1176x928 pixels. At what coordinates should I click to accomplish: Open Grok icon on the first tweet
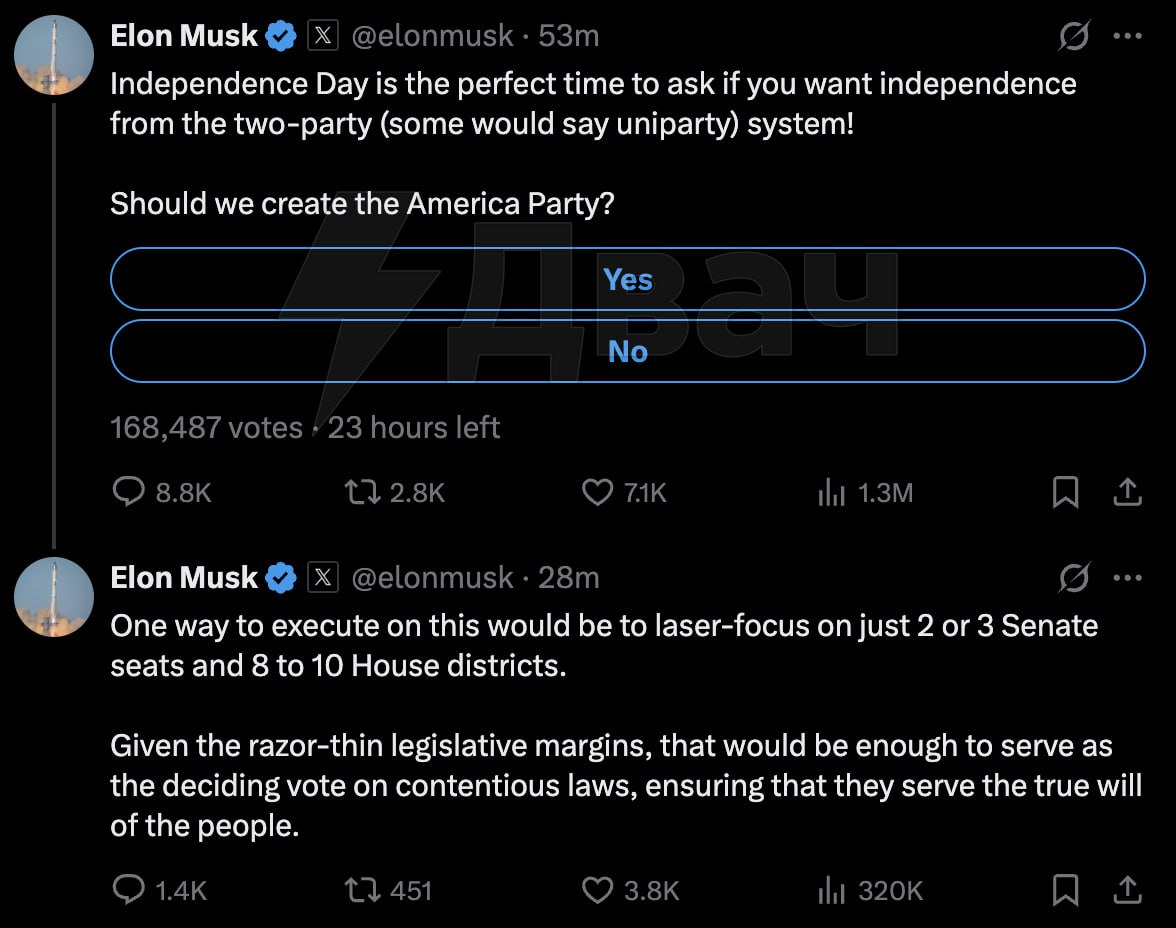click(1074, 36)
